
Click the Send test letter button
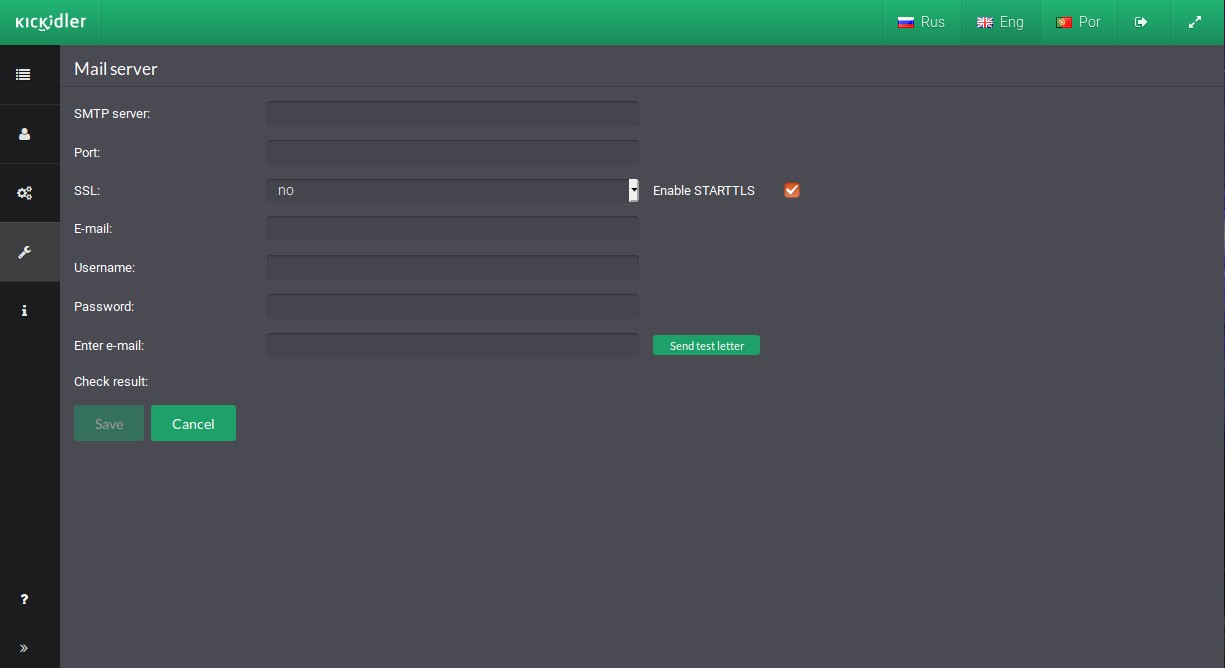[x=706, y=345]
